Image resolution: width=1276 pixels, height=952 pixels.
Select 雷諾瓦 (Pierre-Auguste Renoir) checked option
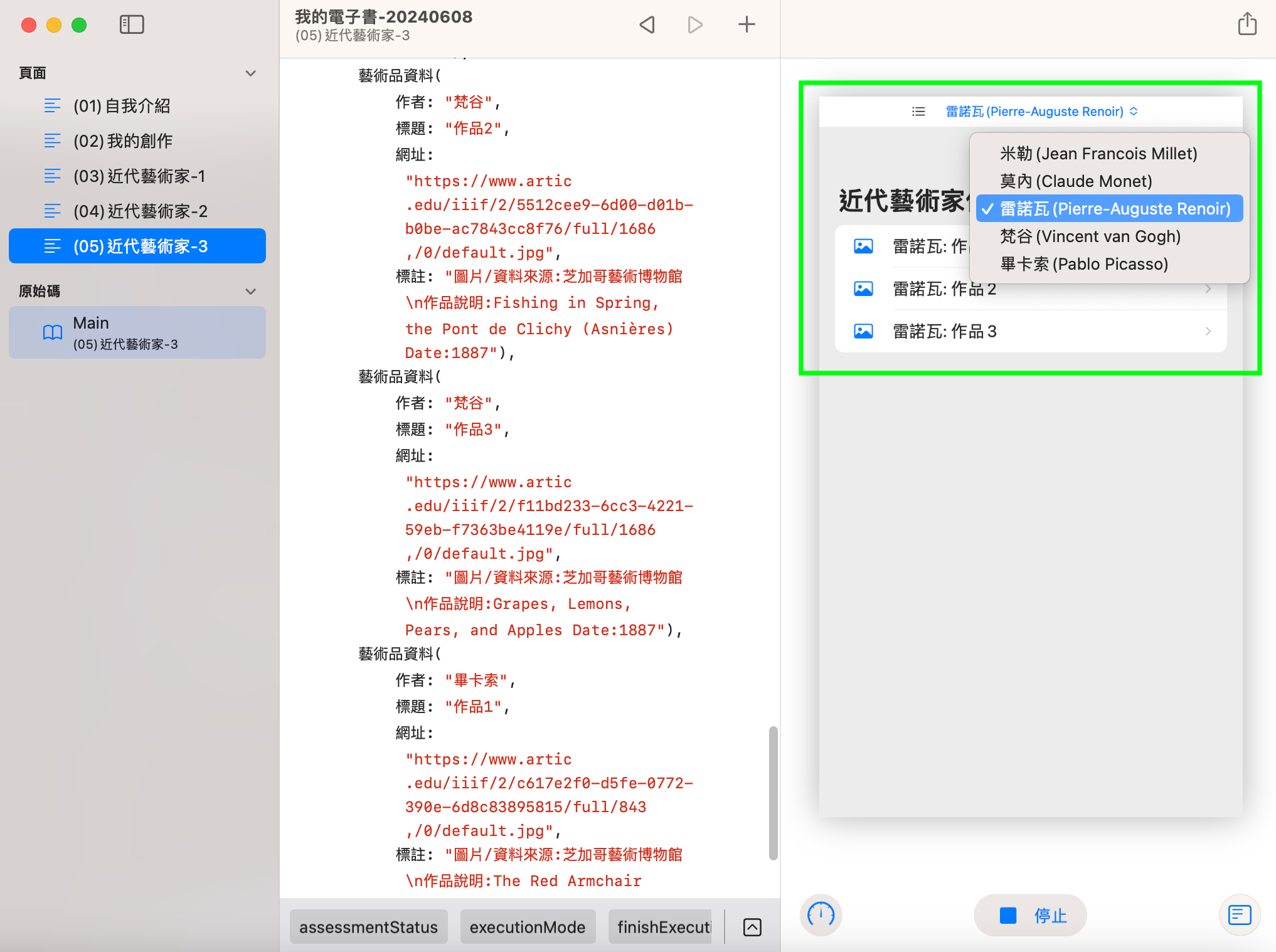tap(1109, 209)
